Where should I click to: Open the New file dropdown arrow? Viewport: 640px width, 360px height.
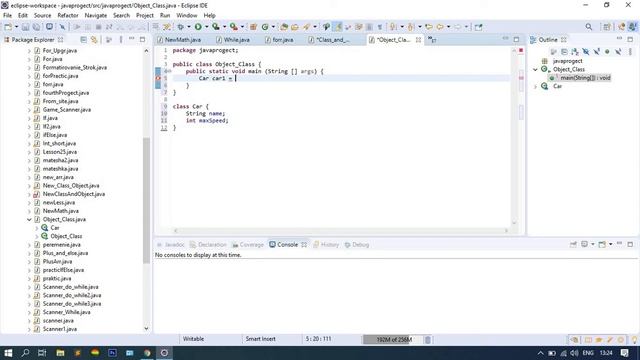coord(16,27)
